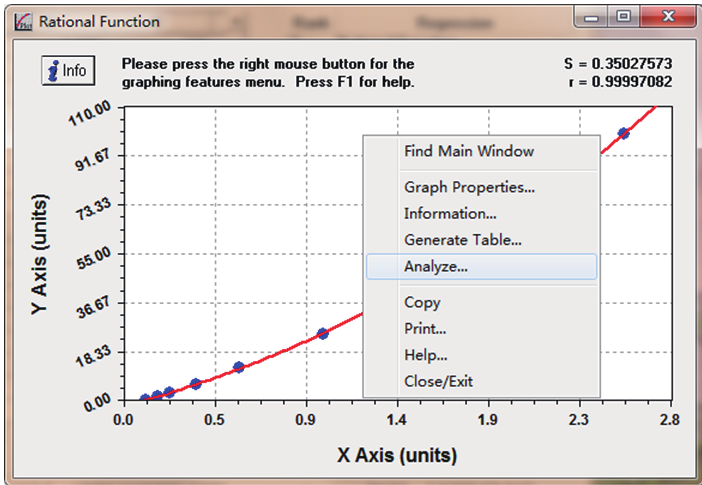Choose Close/Exit in the context menu
This screenshot has height=485, width=702.
(438, 381)
